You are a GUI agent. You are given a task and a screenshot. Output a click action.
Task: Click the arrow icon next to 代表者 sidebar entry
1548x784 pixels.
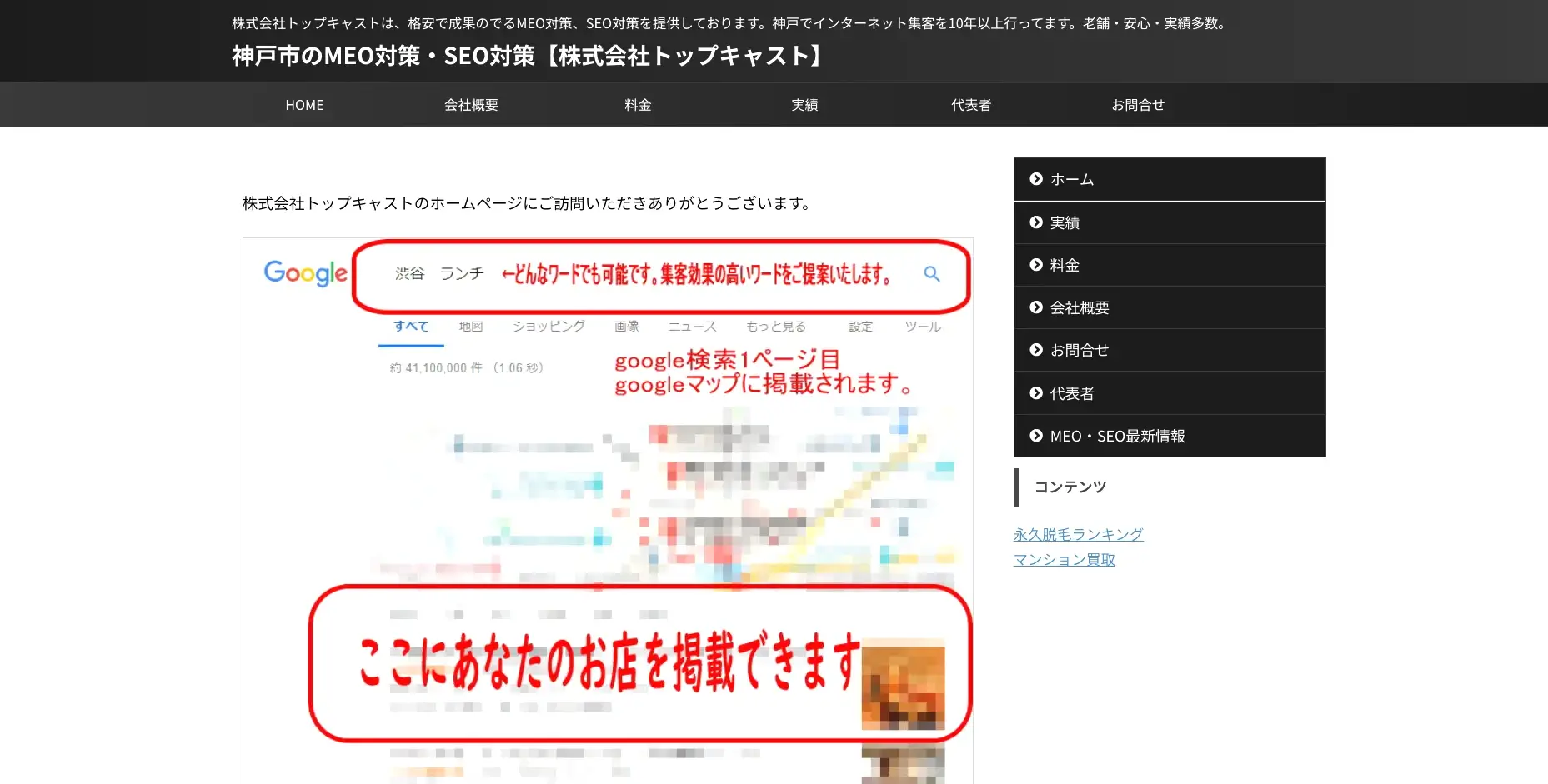[1035, 392]
